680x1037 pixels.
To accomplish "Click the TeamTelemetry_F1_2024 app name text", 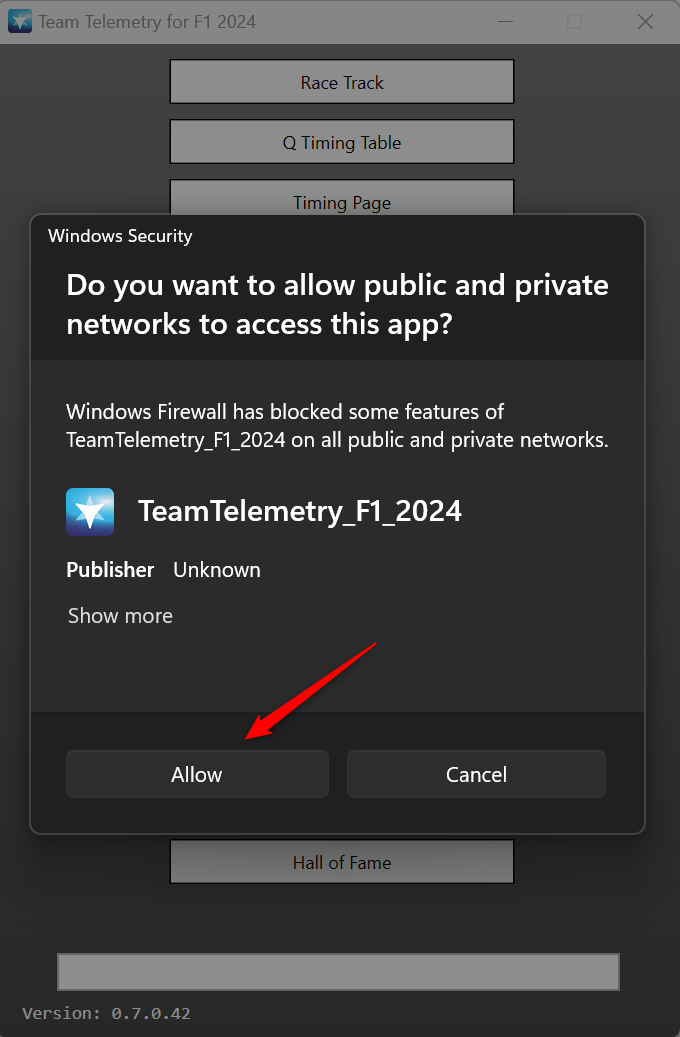I will tap(300, 511).
